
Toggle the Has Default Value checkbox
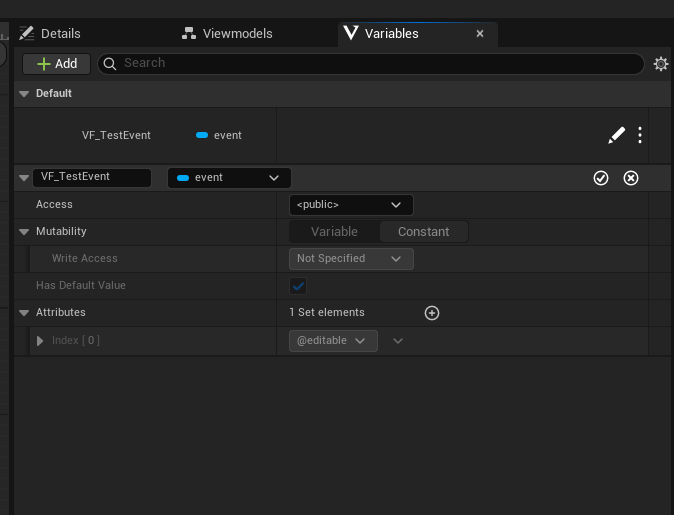298,286
